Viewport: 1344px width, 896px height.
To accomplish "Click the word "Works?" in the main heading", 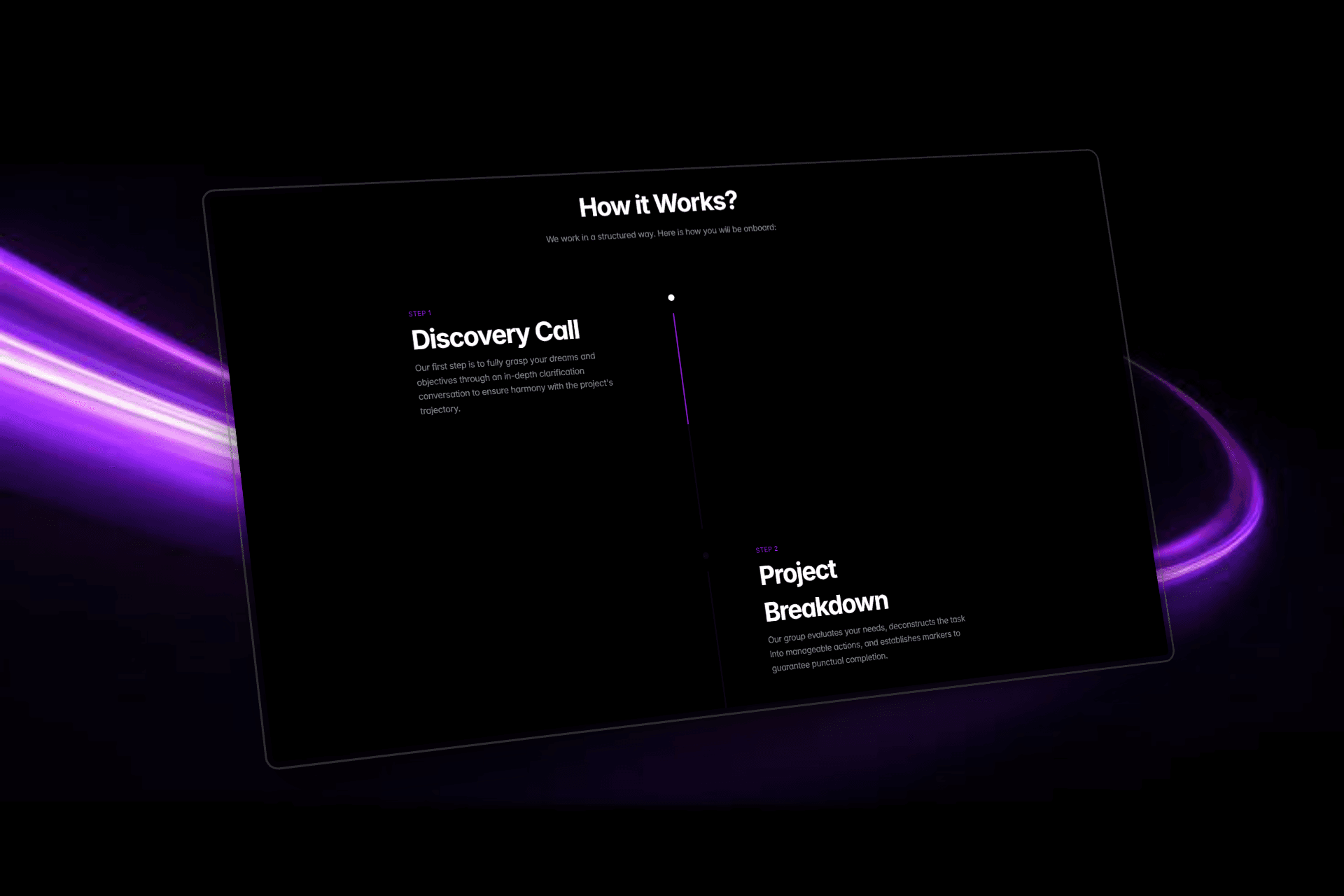I will pos(695,202).
